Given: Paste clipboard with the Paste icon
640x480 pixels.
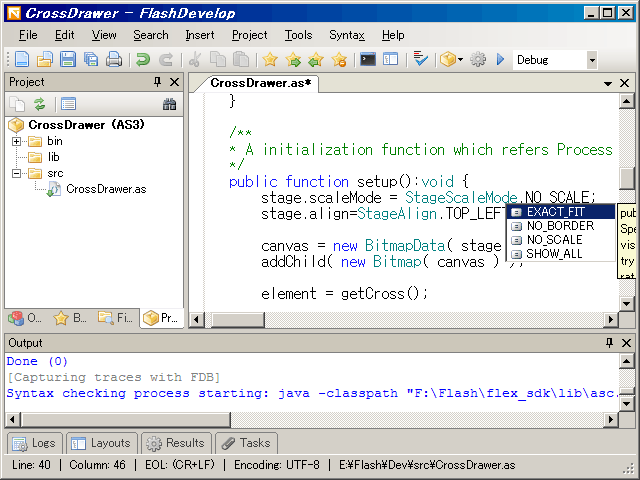Looking at the screenshot, I should tap(241, 60).
